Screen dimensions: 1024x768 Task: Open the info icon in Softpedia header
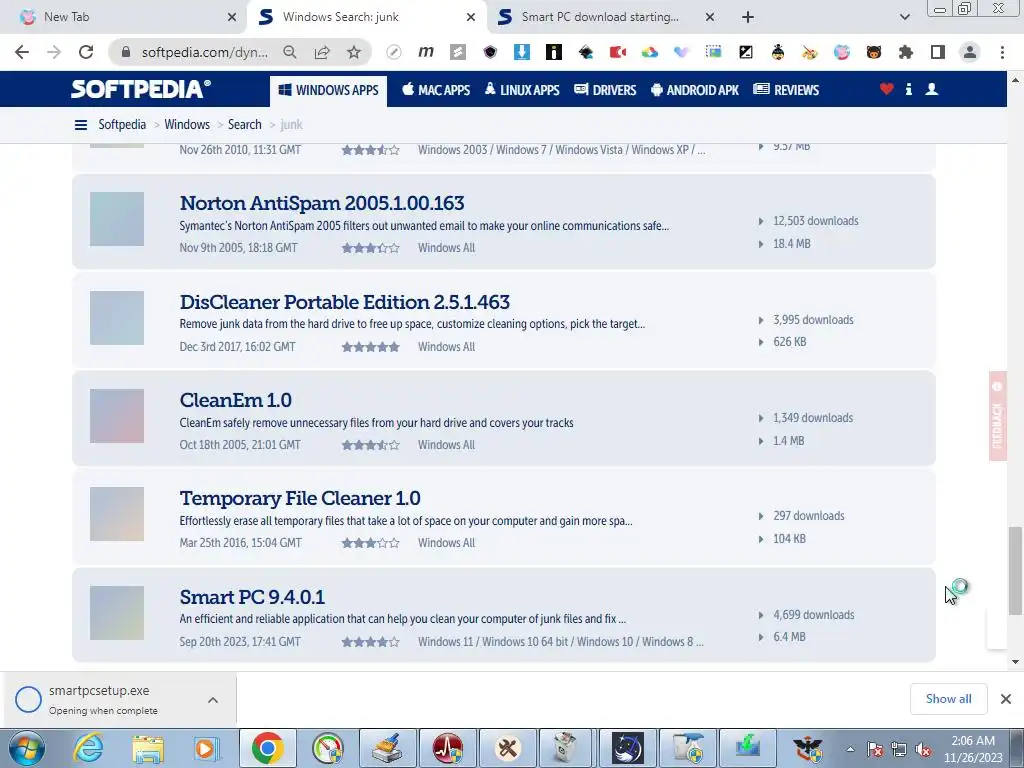pos(908,89)
